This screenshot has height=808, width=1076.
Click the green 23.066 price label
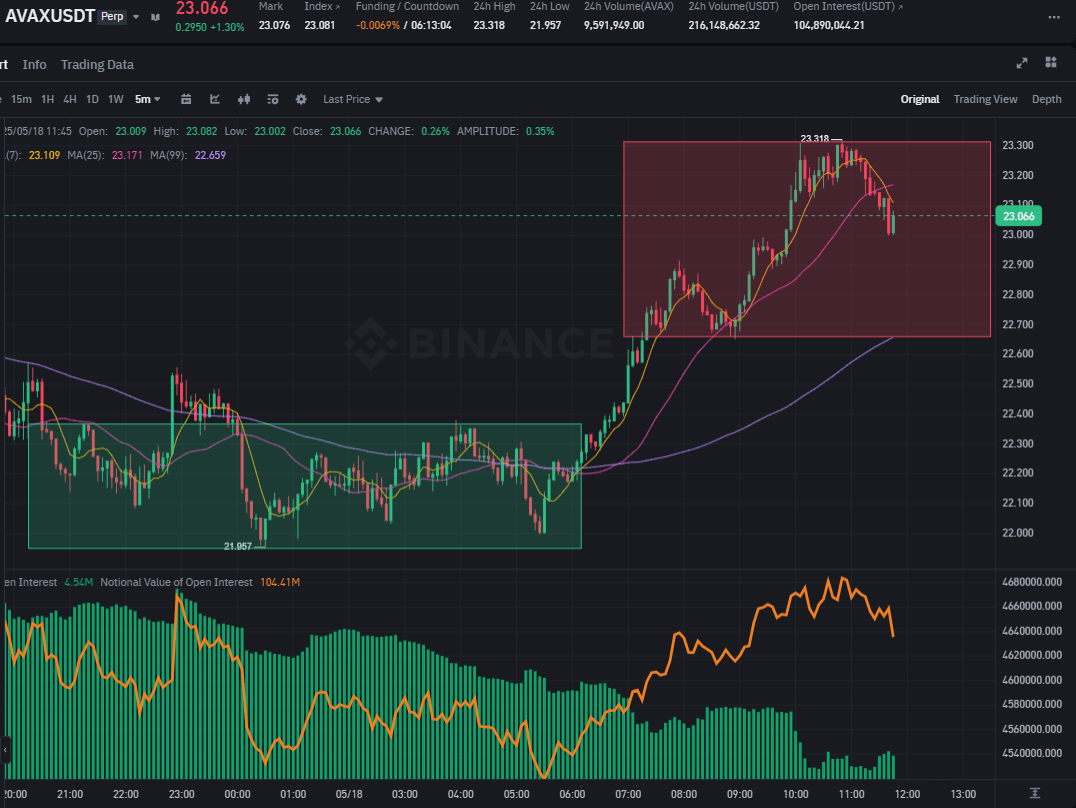pos(1018,216)
